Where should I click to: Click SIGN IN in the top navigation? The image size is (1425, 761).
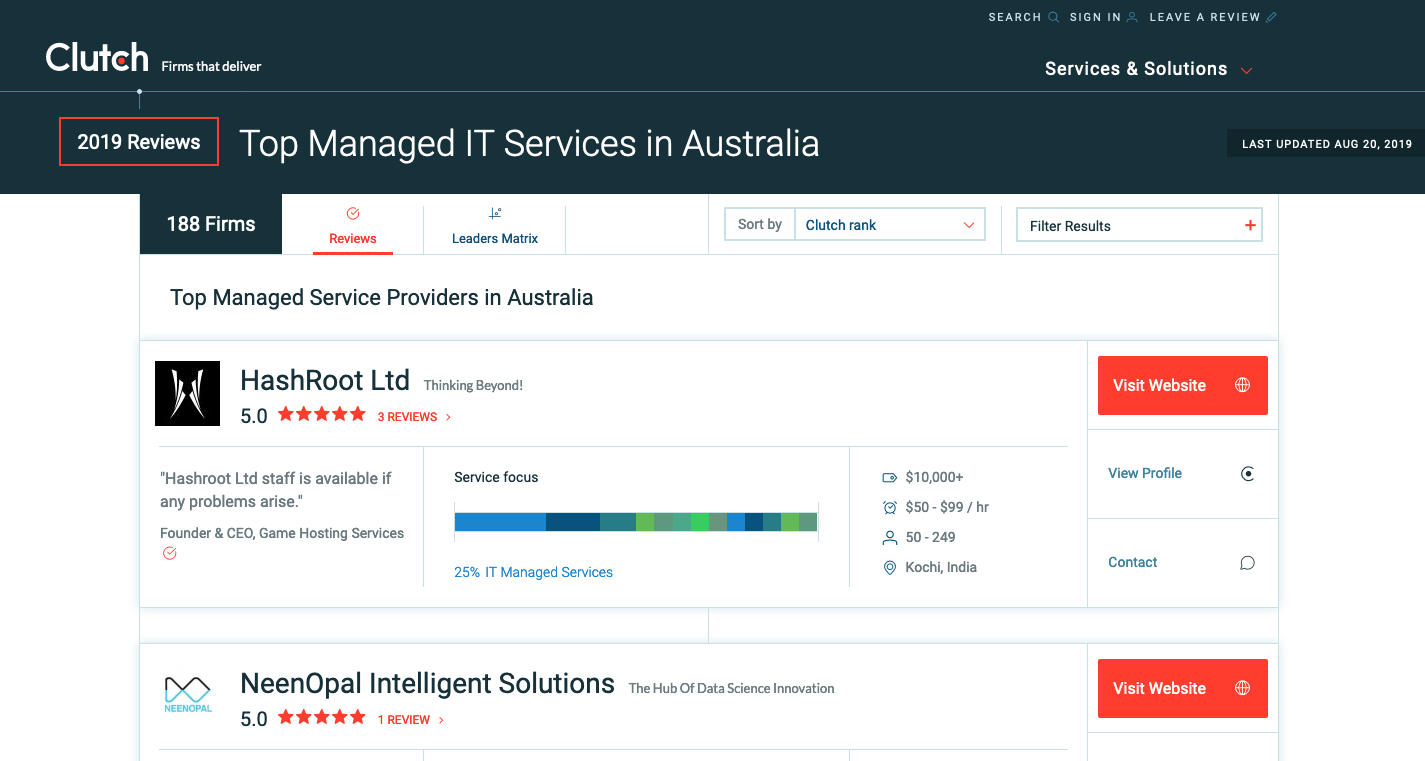1095,17
